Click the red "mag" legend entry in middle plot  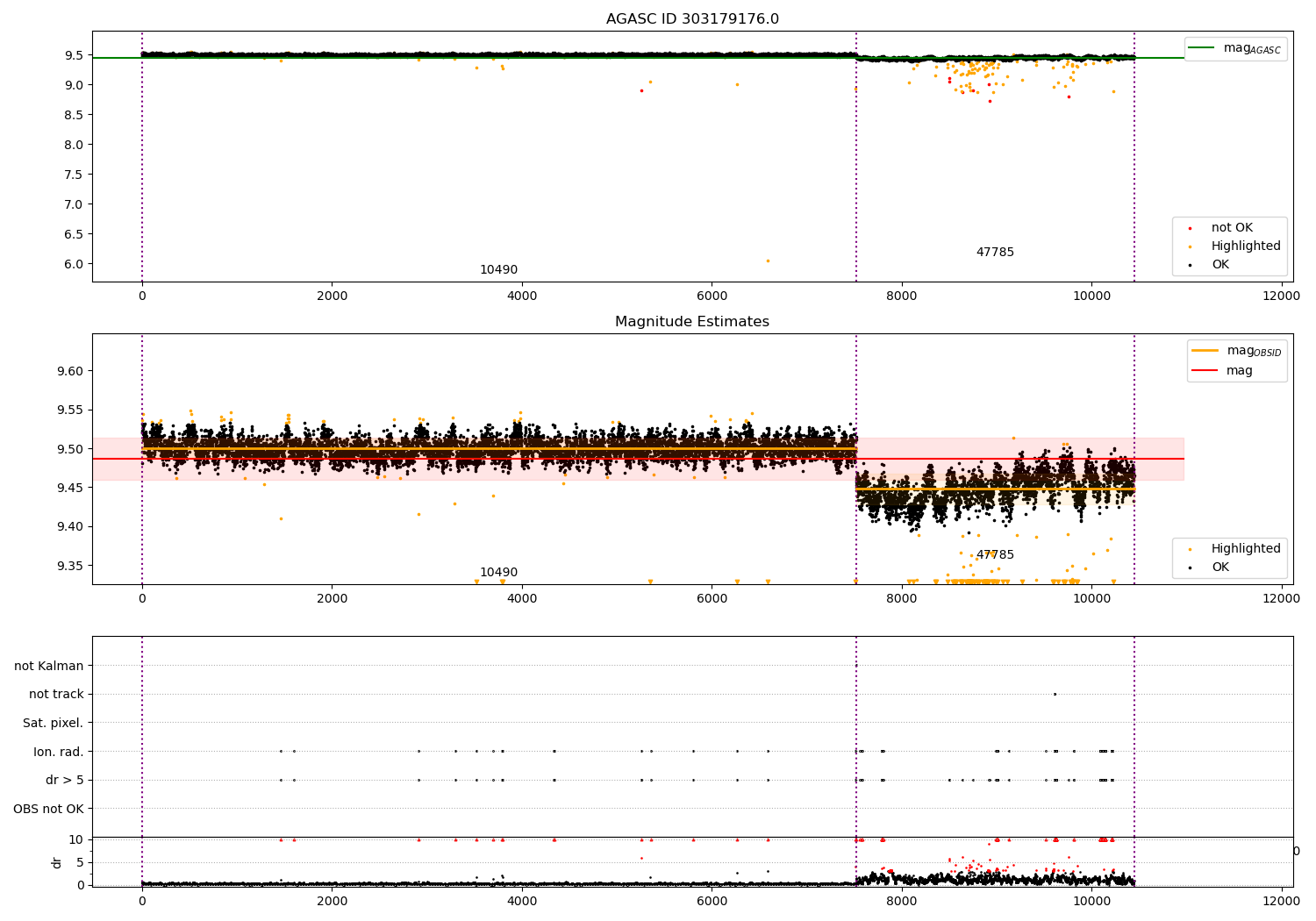1222,371
